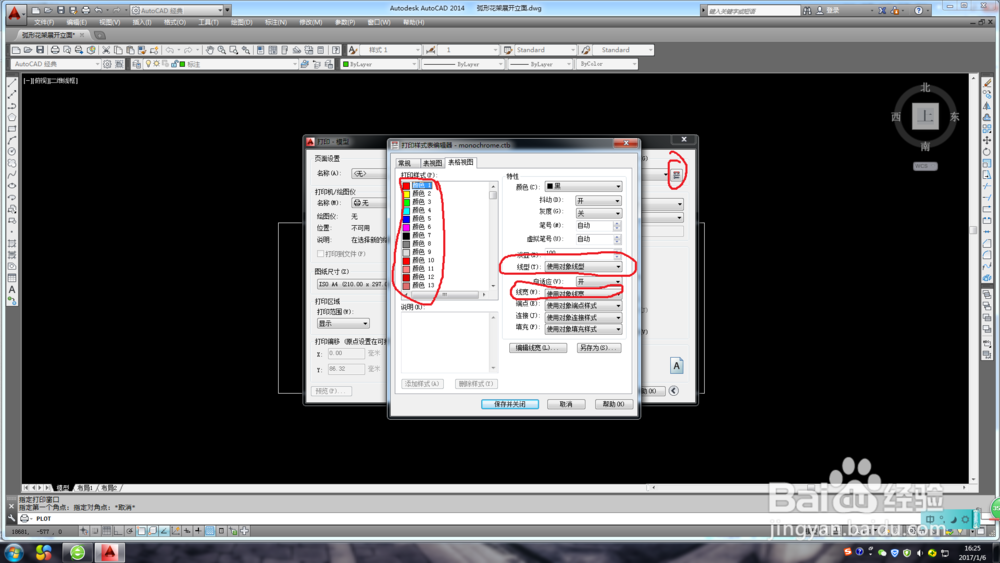Click AutoCAD icon in taskbar
Screen dimensions: 1000x563
[110, 552]
